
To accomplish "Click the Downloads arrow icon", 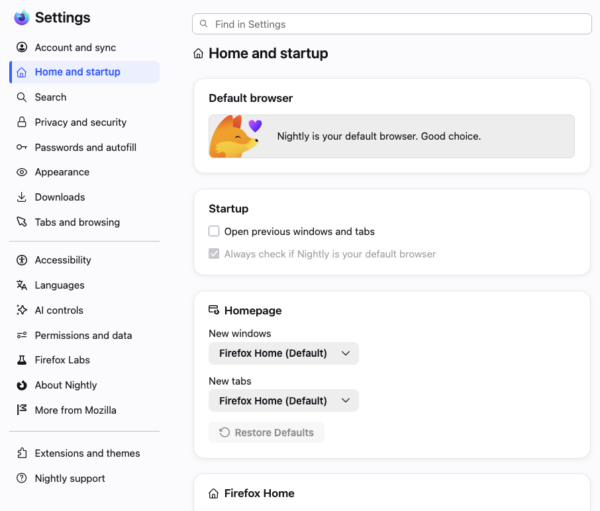I will (x=22, y=197).
